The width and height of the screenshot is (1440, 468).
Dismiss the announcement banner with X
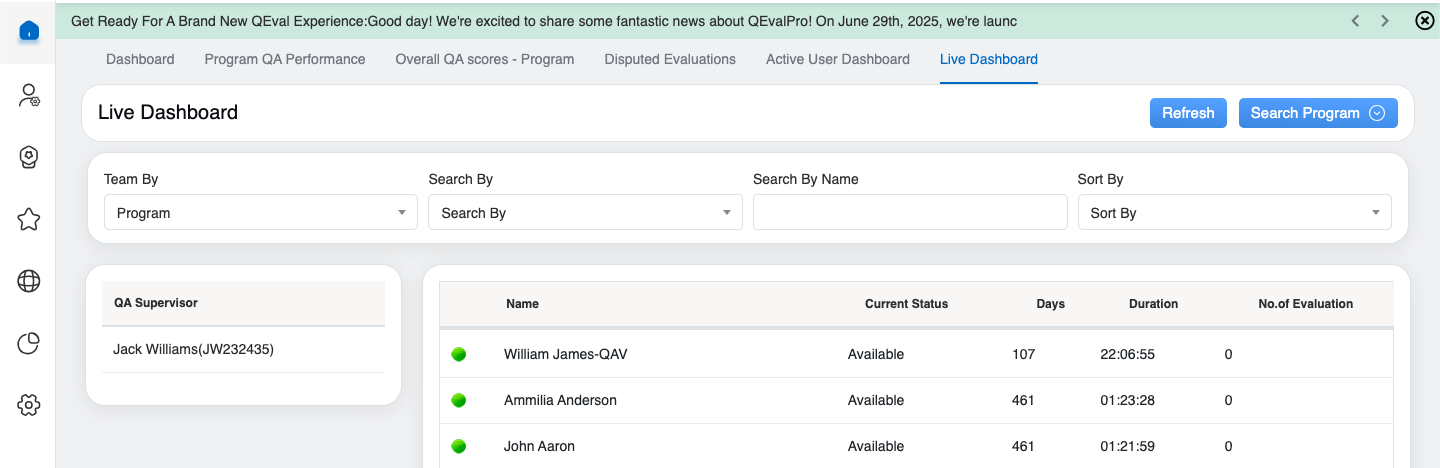click(1425, 21)
